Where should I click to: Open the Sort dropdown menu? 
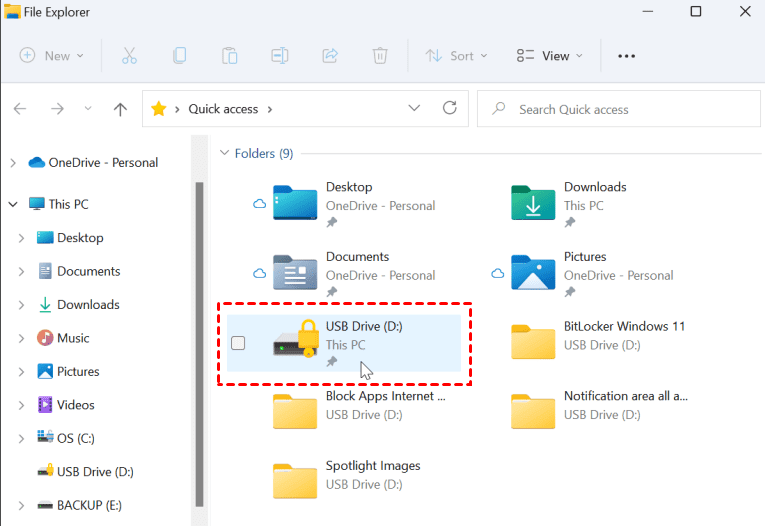pyautogui.click(x=456, y=56)
